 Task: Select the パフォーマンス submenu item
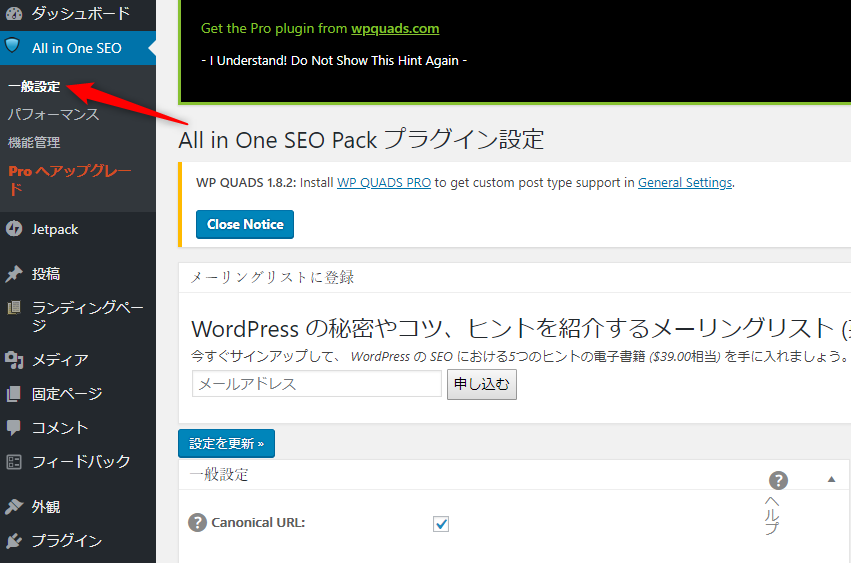(53, 115)
